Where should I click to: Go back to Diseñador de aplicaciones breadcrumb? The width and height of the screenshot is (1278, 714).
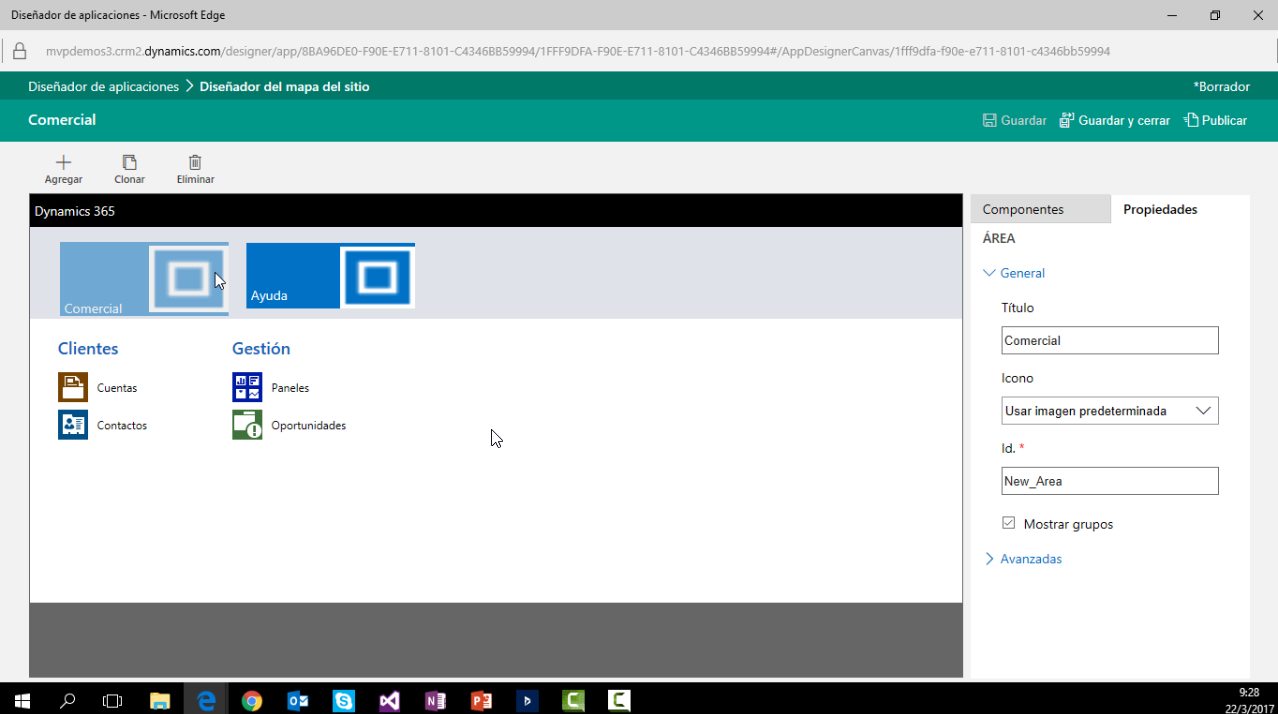click(x=103, y=87)
